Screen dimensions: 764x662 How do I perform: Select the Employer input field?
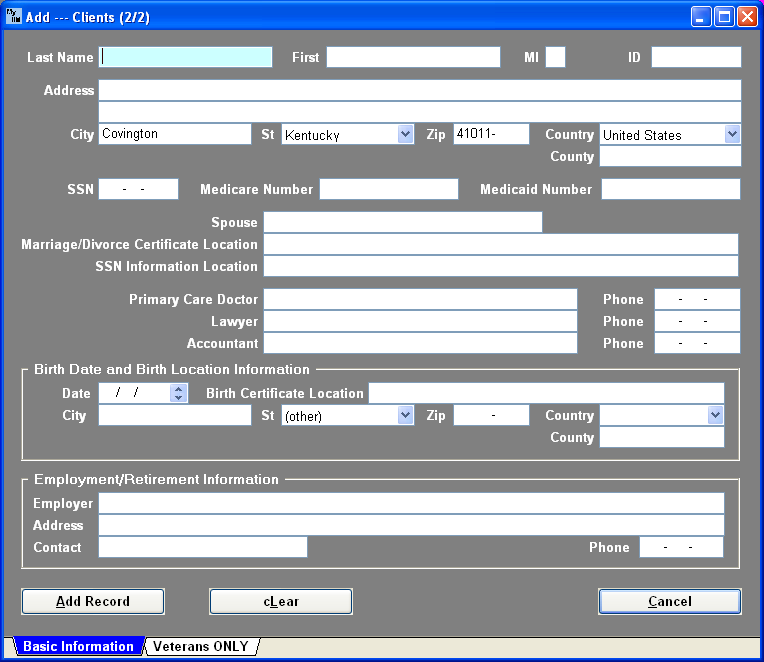410,503
